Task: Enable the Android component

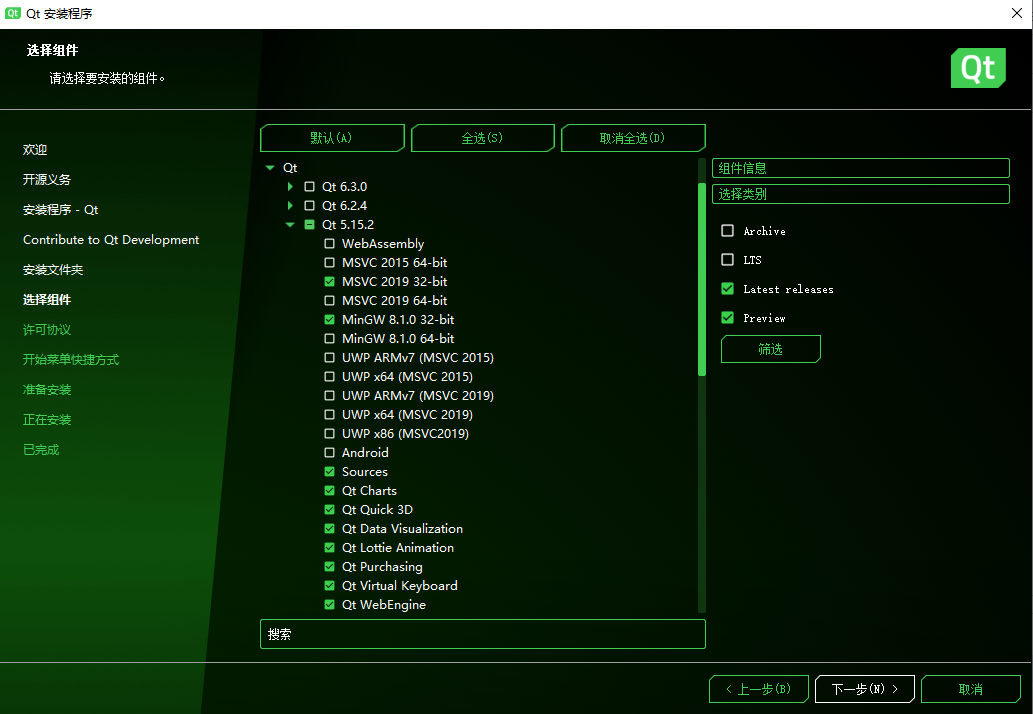Action: pos(330,452)
